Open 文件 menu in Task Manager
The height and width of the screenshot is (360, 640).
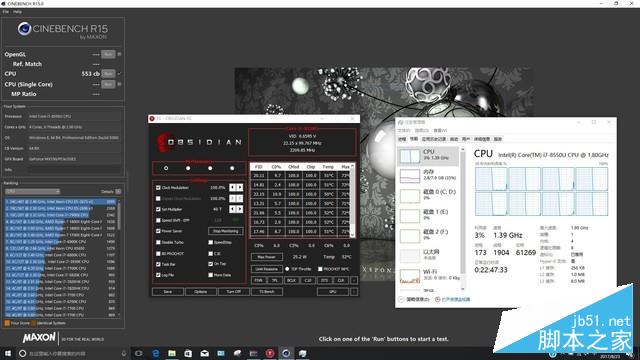coord(404,131)
